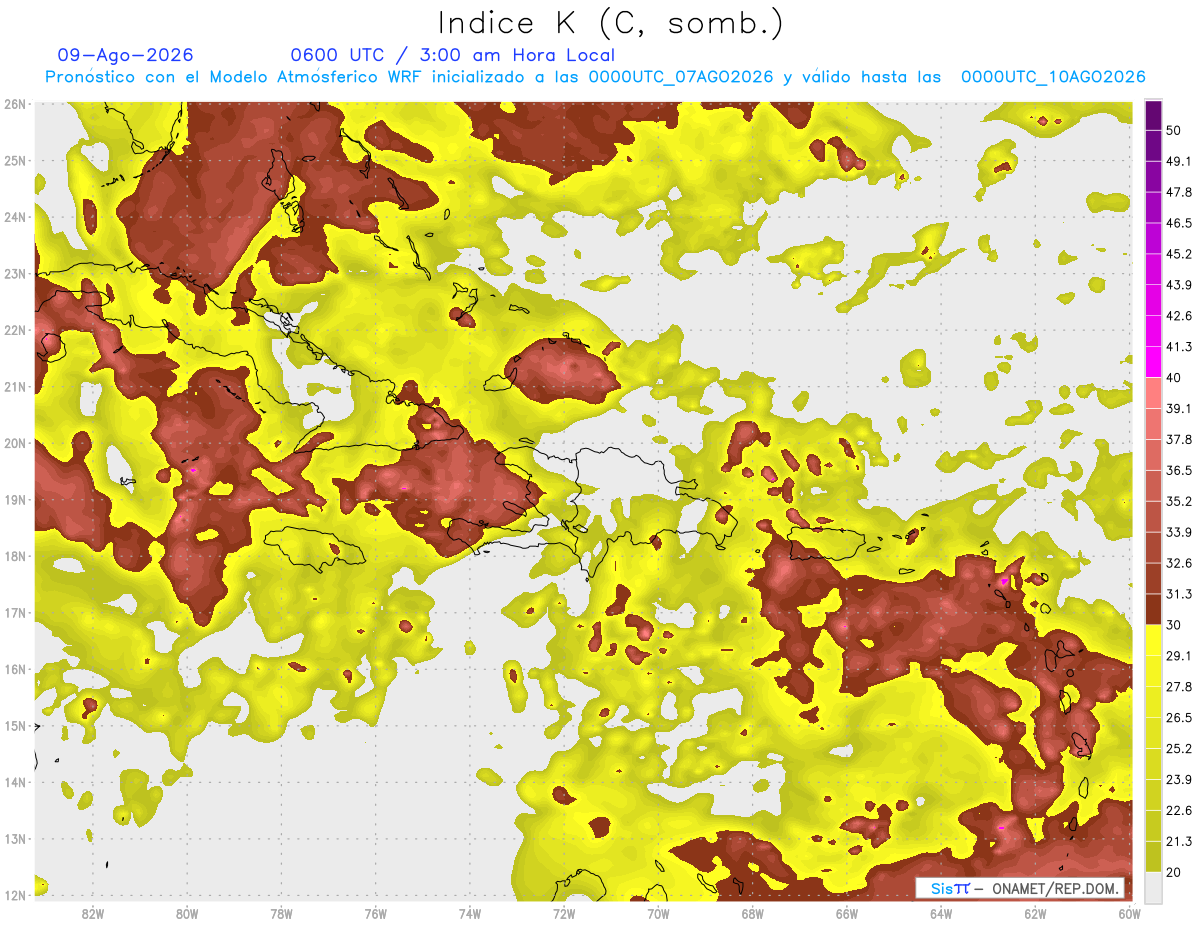Image resolution: width=1200 pixels, height=927 pixels.
Task: Click the 'Indice K (C, somb.)' chart title
Action: click(611, 23)
